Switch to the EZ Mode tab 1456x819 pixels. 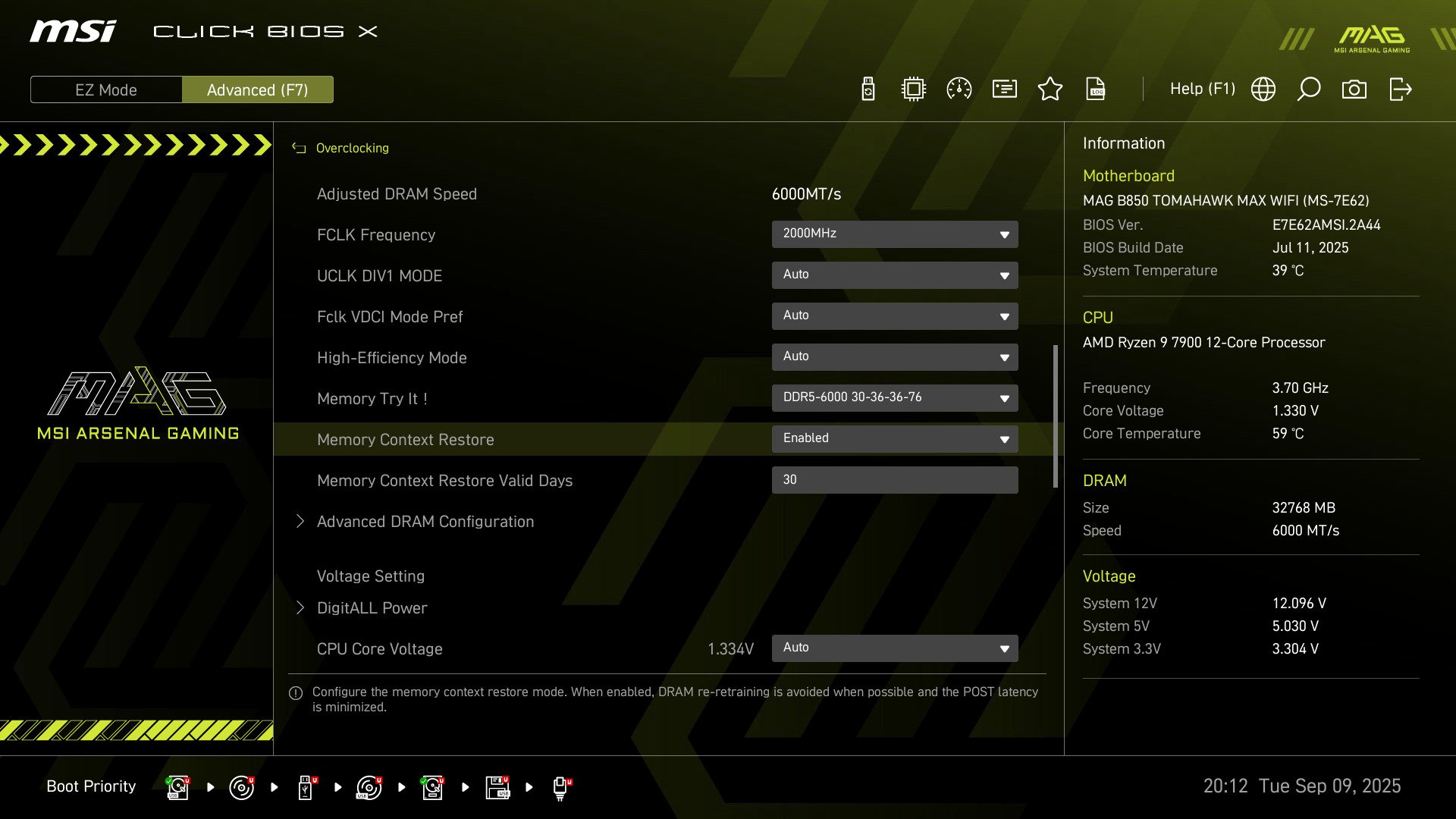(106, 89)
